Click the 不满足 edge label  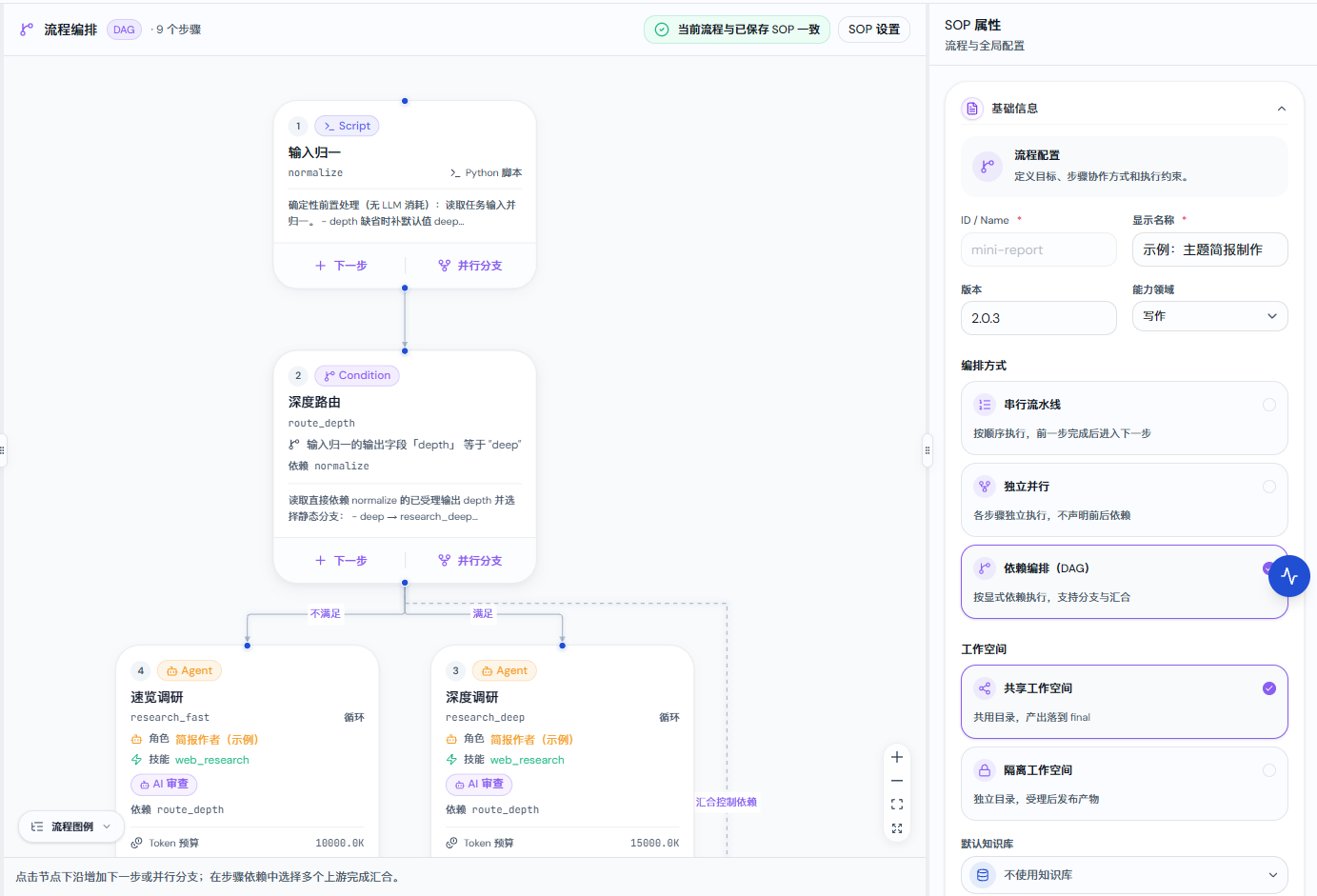(x=326, y=613)
